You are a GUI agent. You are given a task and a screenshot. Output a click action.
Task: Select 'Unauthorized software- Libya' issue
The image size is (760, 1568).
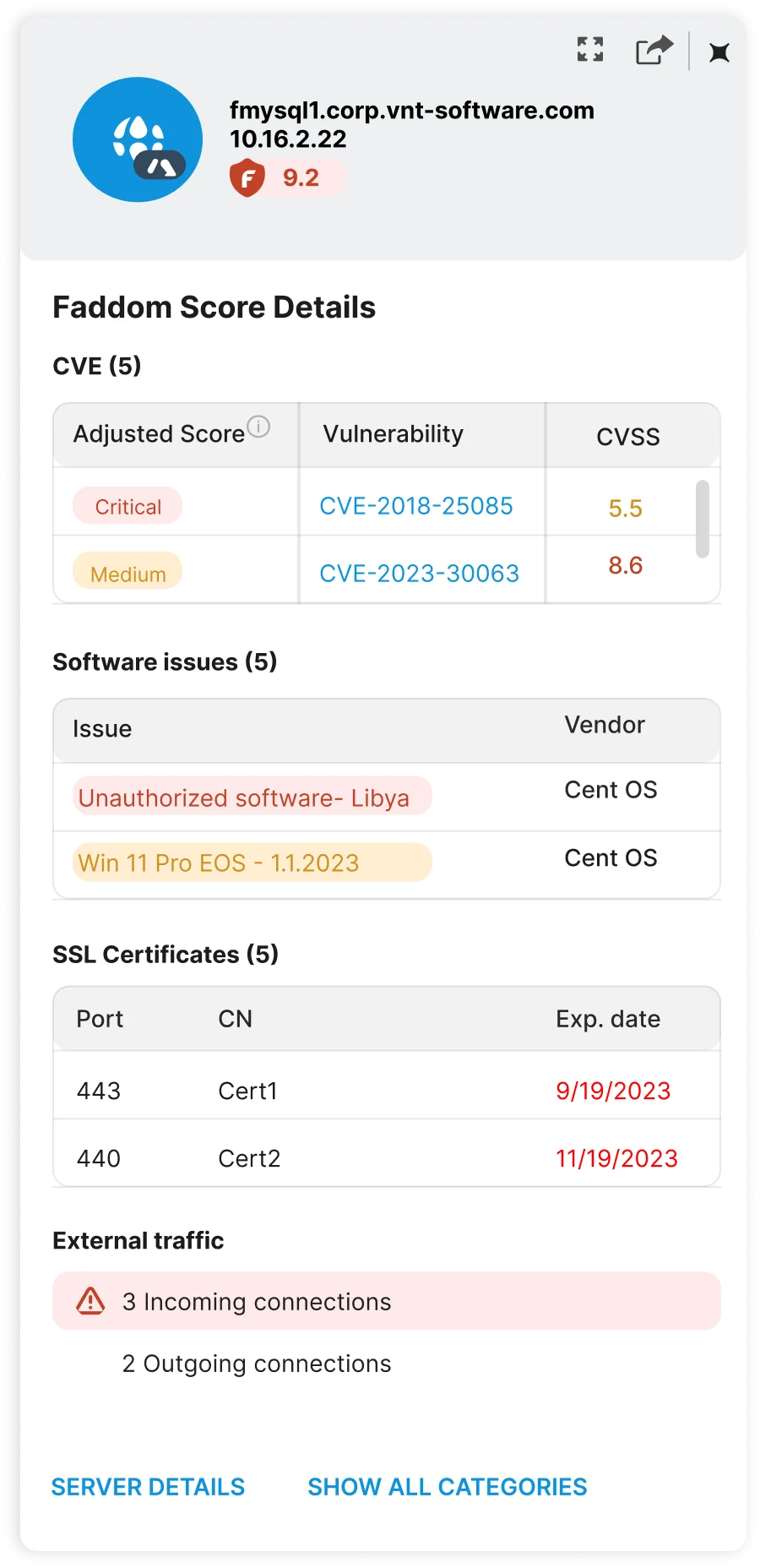[252, 797]
